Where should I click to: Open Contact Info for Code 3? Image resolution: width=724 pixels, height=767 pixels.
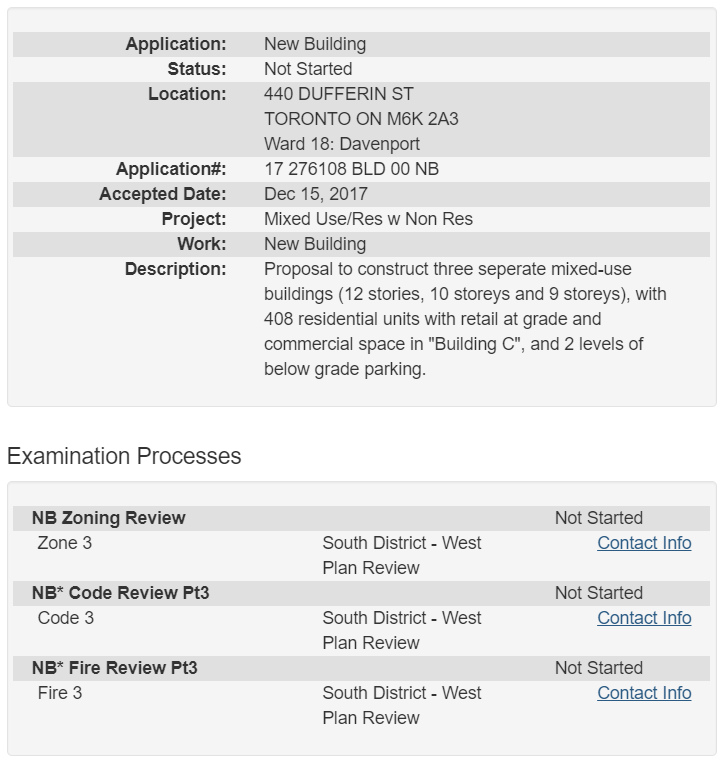tap(644, 618)
